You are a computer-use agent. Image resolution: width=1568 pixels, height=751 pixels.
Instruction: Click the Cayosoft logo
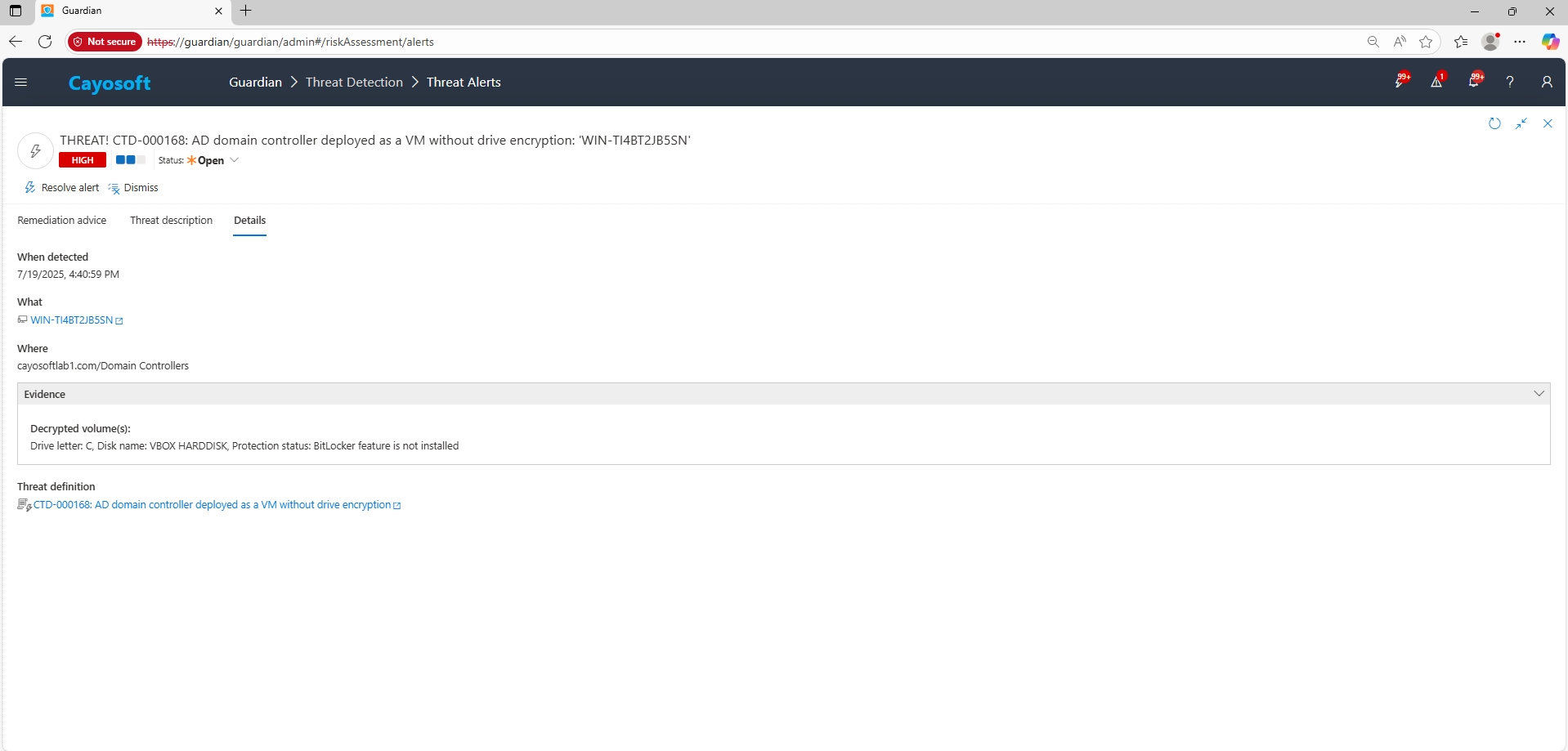click(110, 83)
